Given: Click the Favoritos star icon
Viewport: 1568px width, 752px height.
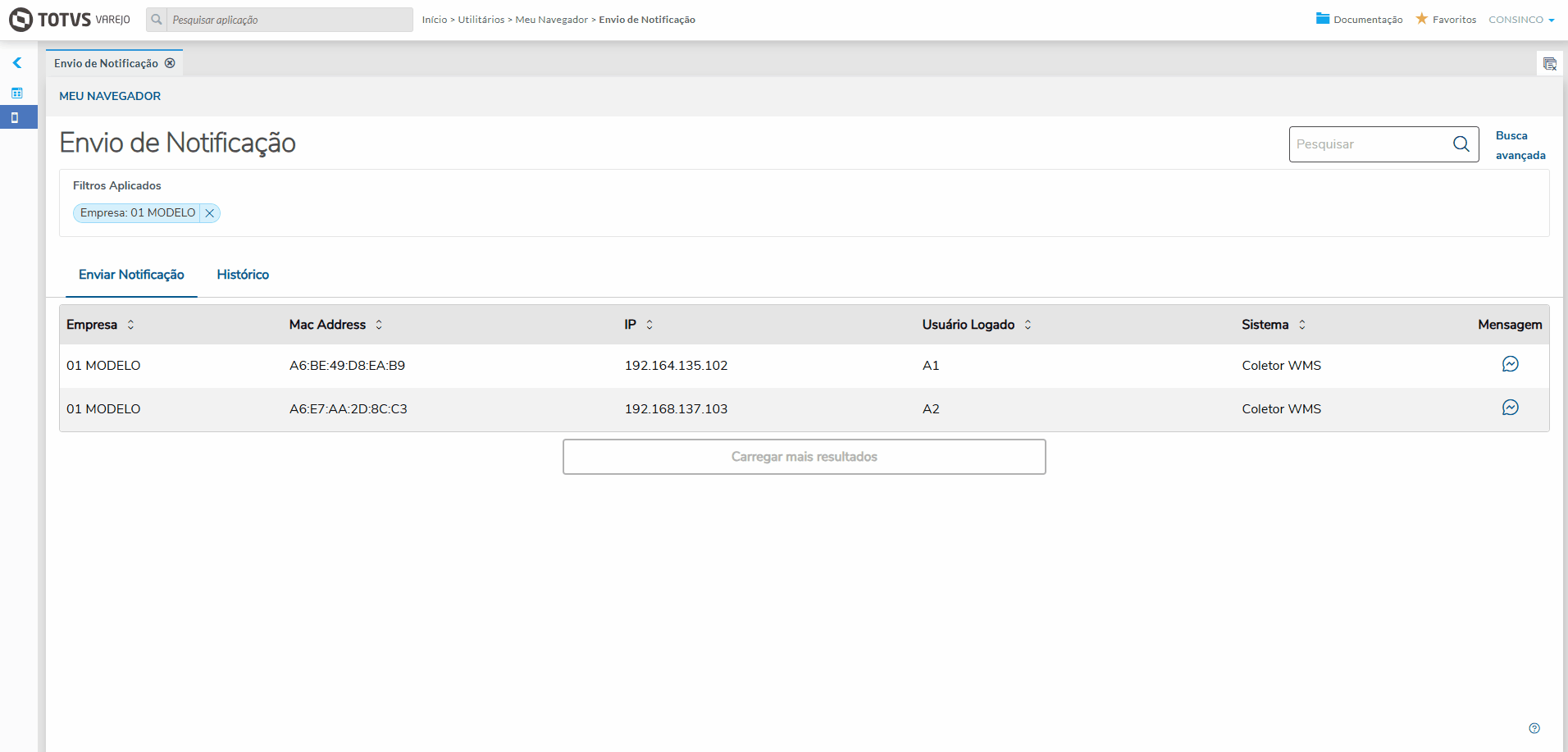Looking at the screenshot, I should (x=1422, y=19).
